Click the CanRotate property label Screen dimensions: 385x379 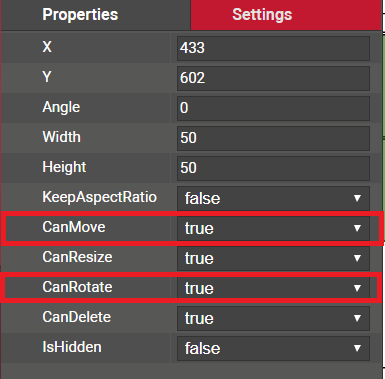77,287
